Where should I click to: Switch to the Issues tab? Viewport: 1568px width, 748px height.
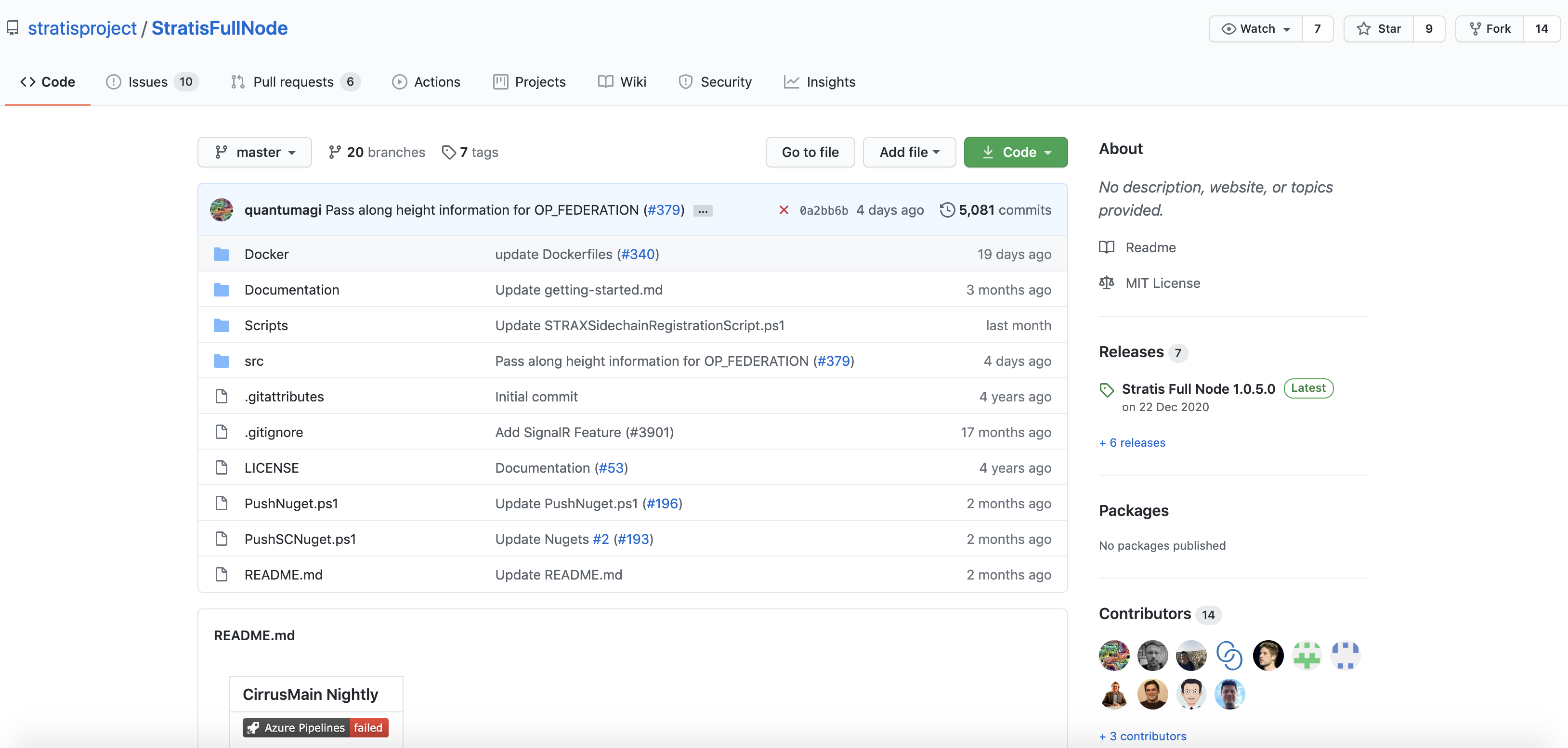pyautogui.click(x=148, y=81)
